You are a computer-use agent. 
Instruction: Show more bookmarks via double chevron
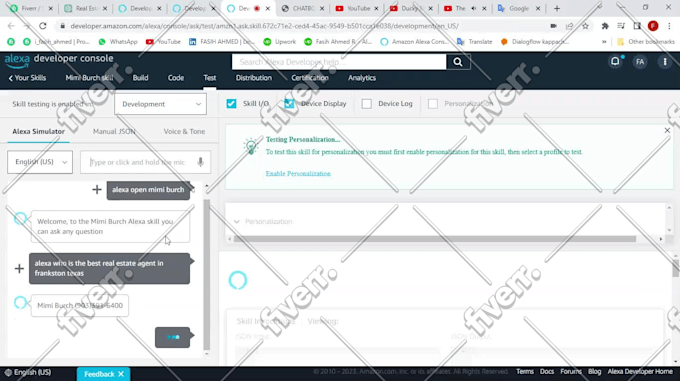[x=604, y=42]
